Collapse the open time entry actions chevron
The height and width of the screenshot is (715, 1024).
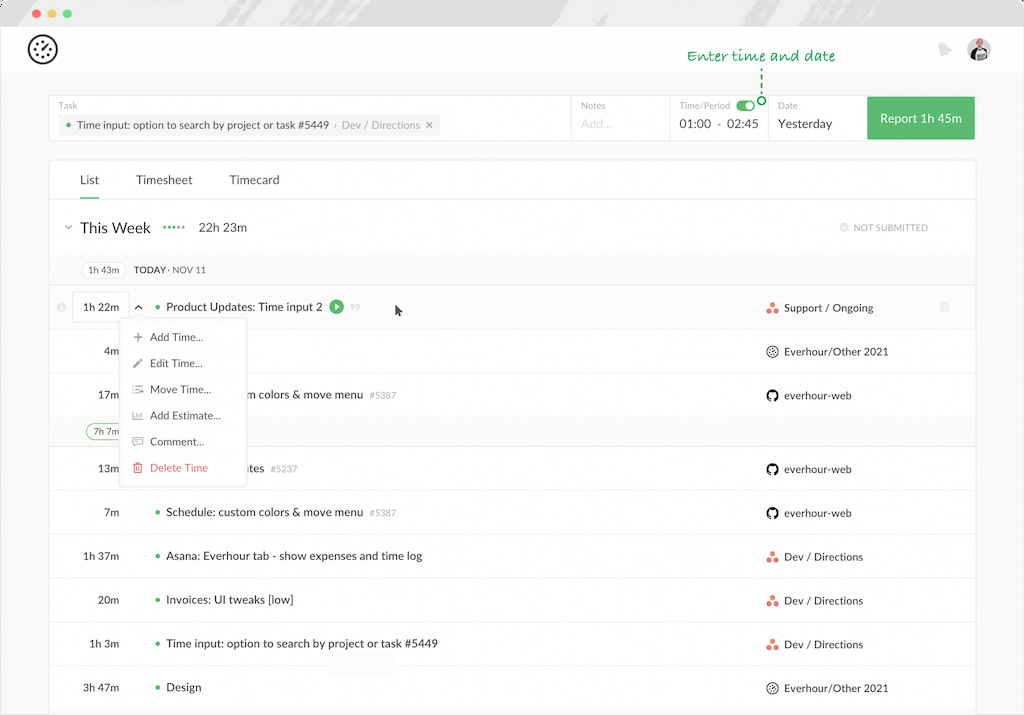click(x=138, y=307)
